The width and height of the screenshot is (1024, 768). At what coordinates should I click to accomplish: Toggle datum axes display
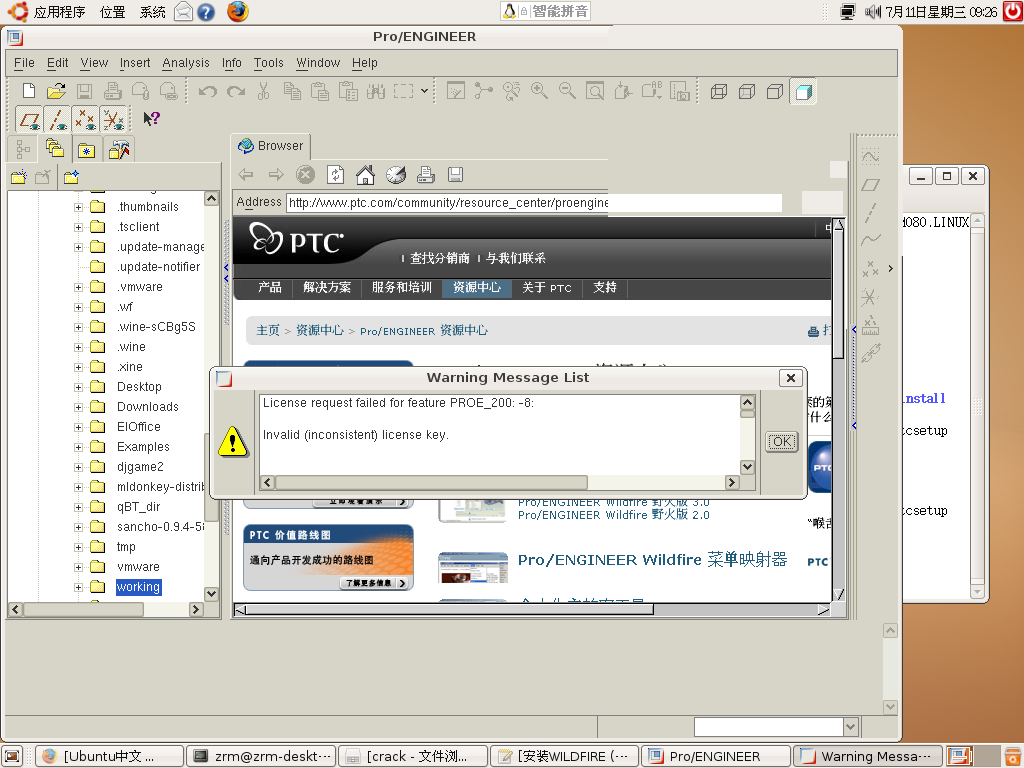pos(57,120)
